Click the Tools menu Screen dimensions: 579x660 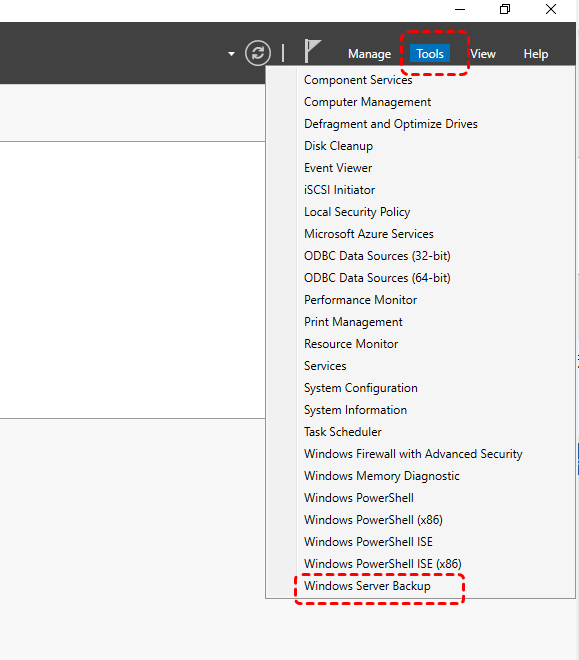(430, 54)
